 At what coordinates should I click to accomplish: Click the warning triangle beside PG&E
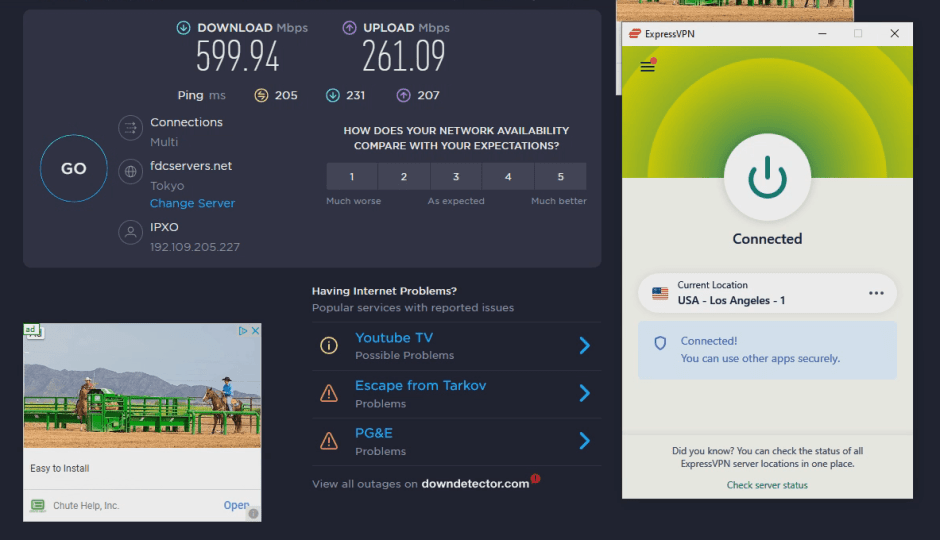pos(329,441)
